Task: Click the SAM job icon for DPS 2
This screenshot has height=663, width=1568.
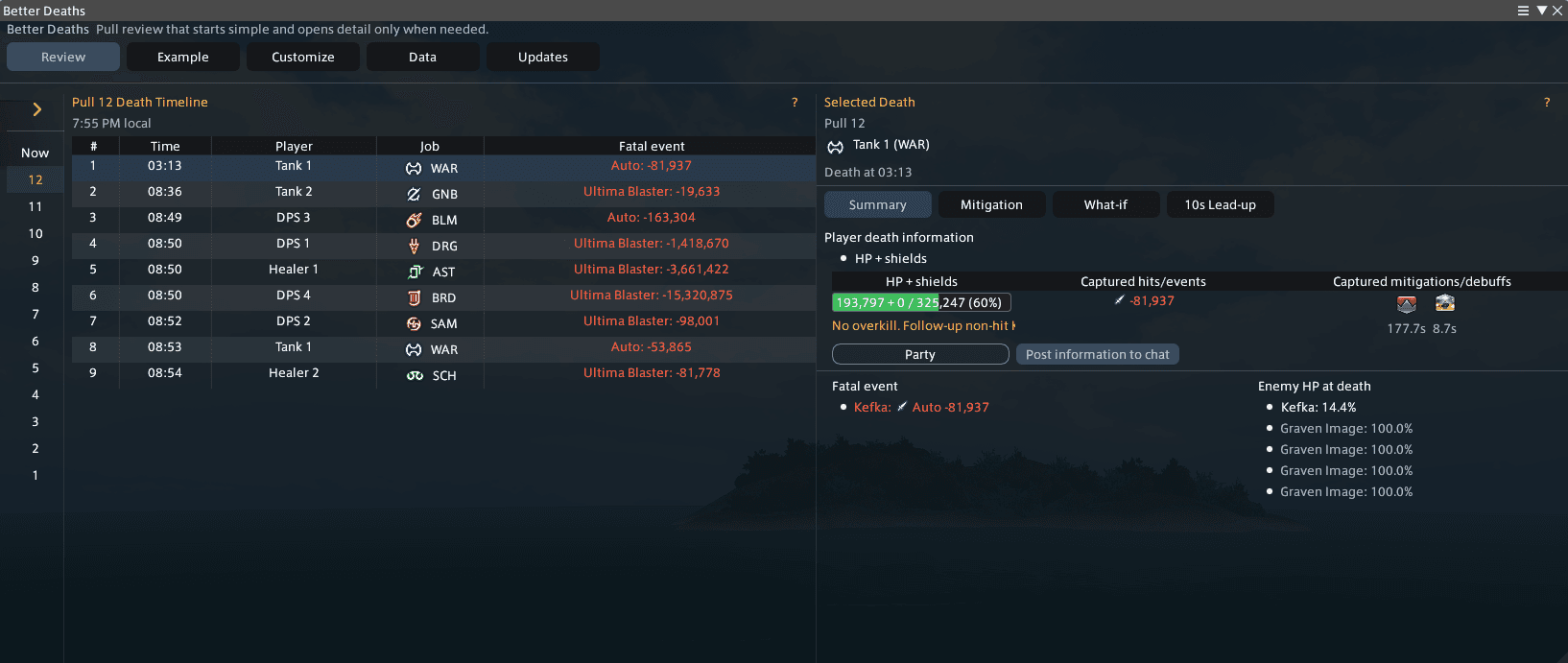Action: coord(414,323)
